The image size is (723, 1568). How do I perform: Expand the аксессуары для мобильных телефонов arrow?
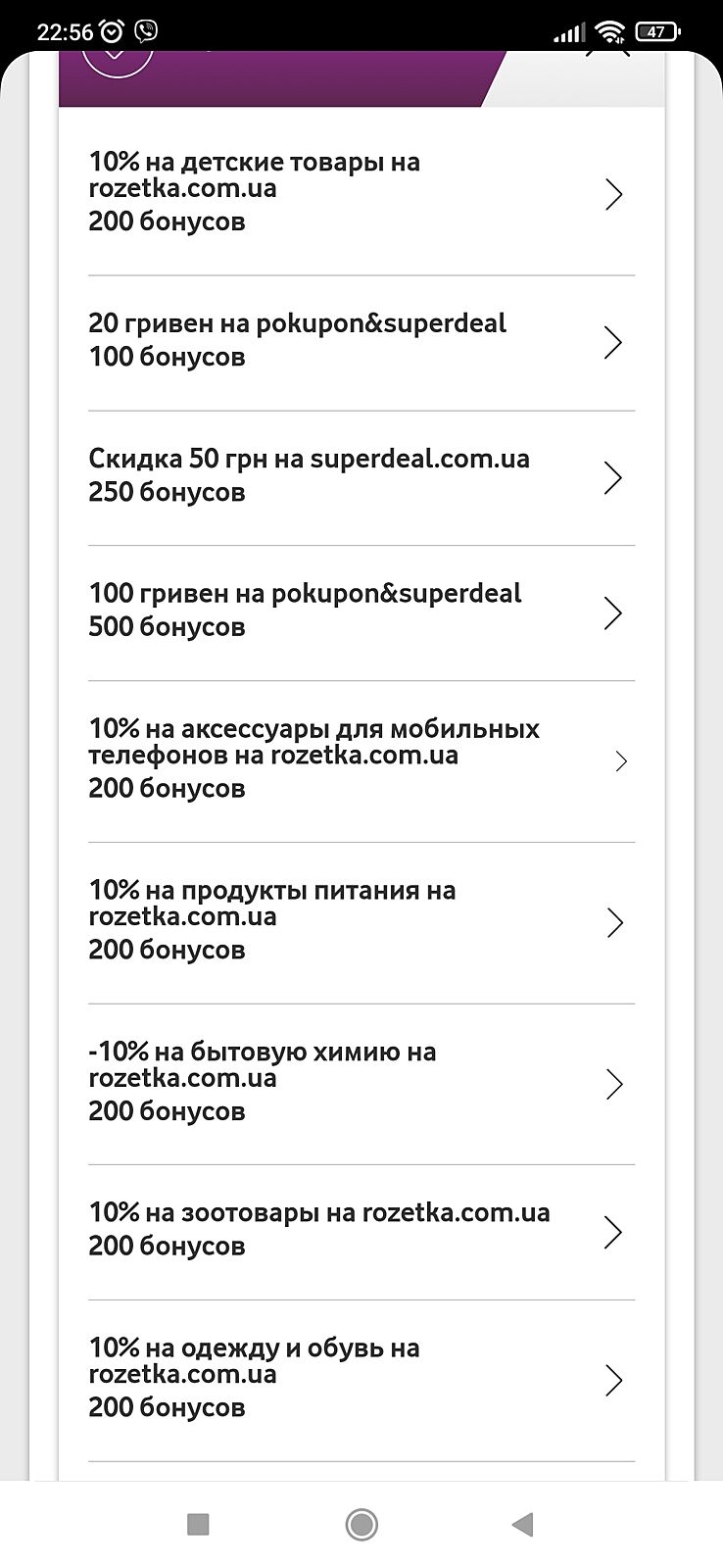[620, 761]
